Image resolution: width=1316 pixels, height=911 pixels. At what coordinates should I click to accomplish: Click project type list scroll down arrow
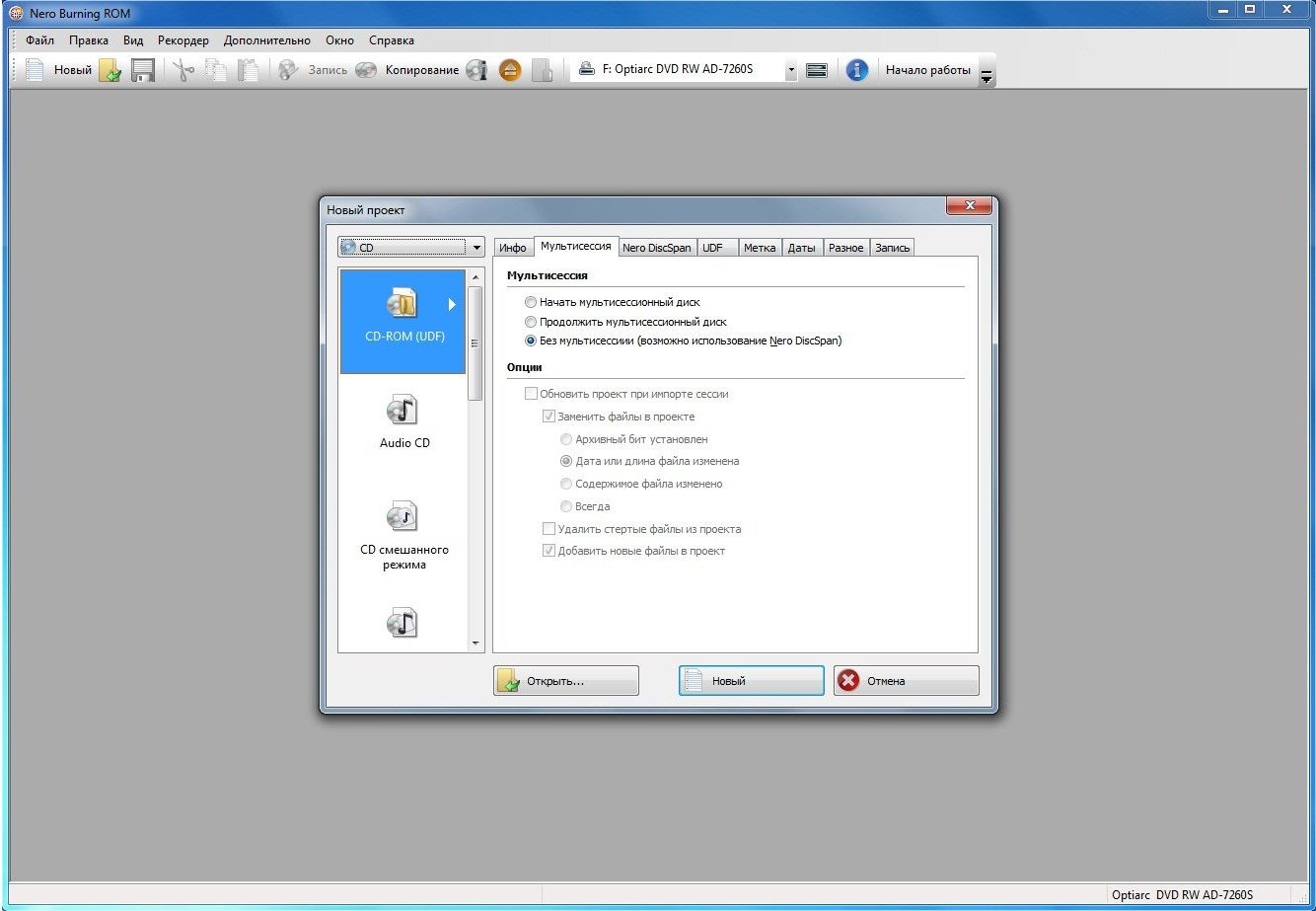476,643
